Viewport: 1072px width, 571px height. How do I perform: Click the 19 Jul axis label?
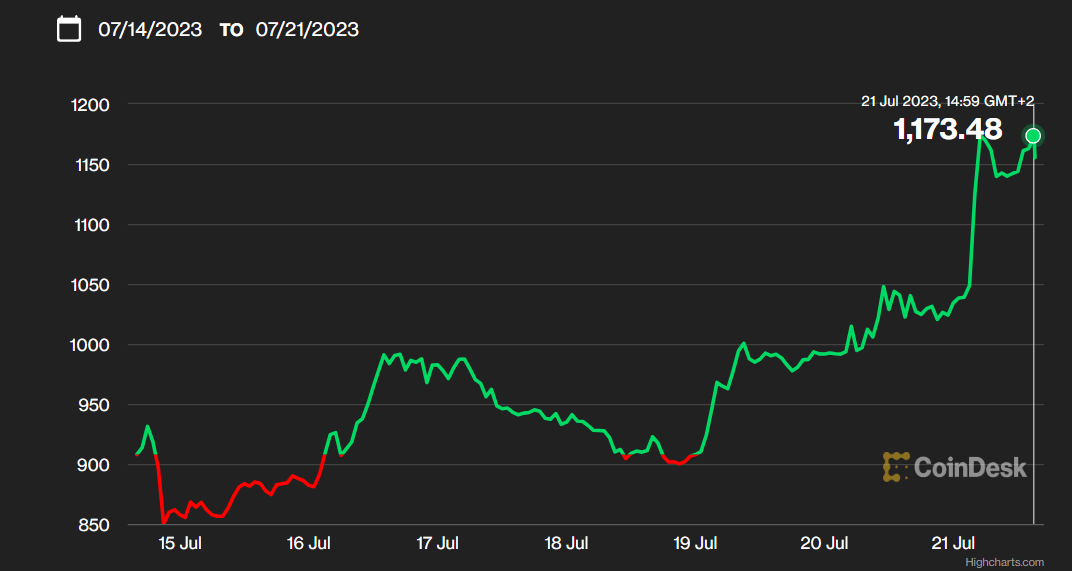click(695, 544)
